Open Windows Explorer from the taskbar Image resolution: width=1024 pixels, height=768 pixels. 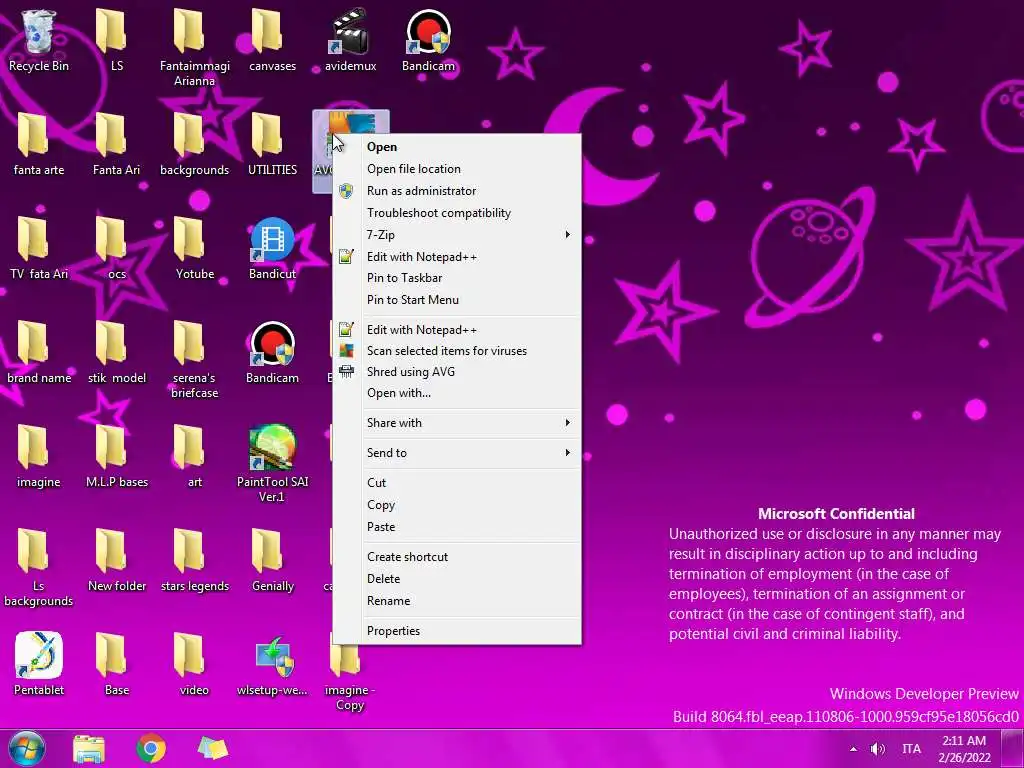[89, 748]
